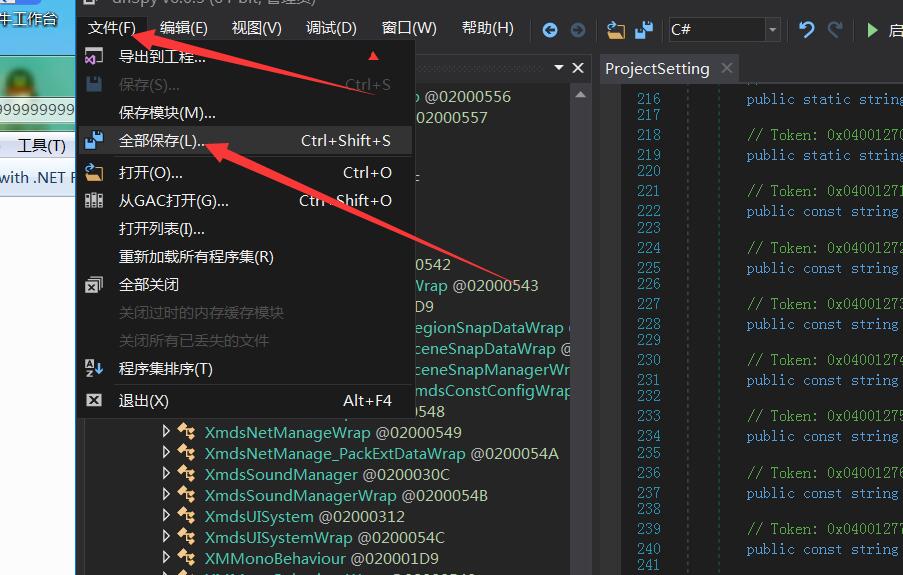The image size is (903, 575).
Task: Click the save all toolbar icon
Action: (x=644, y=30)
